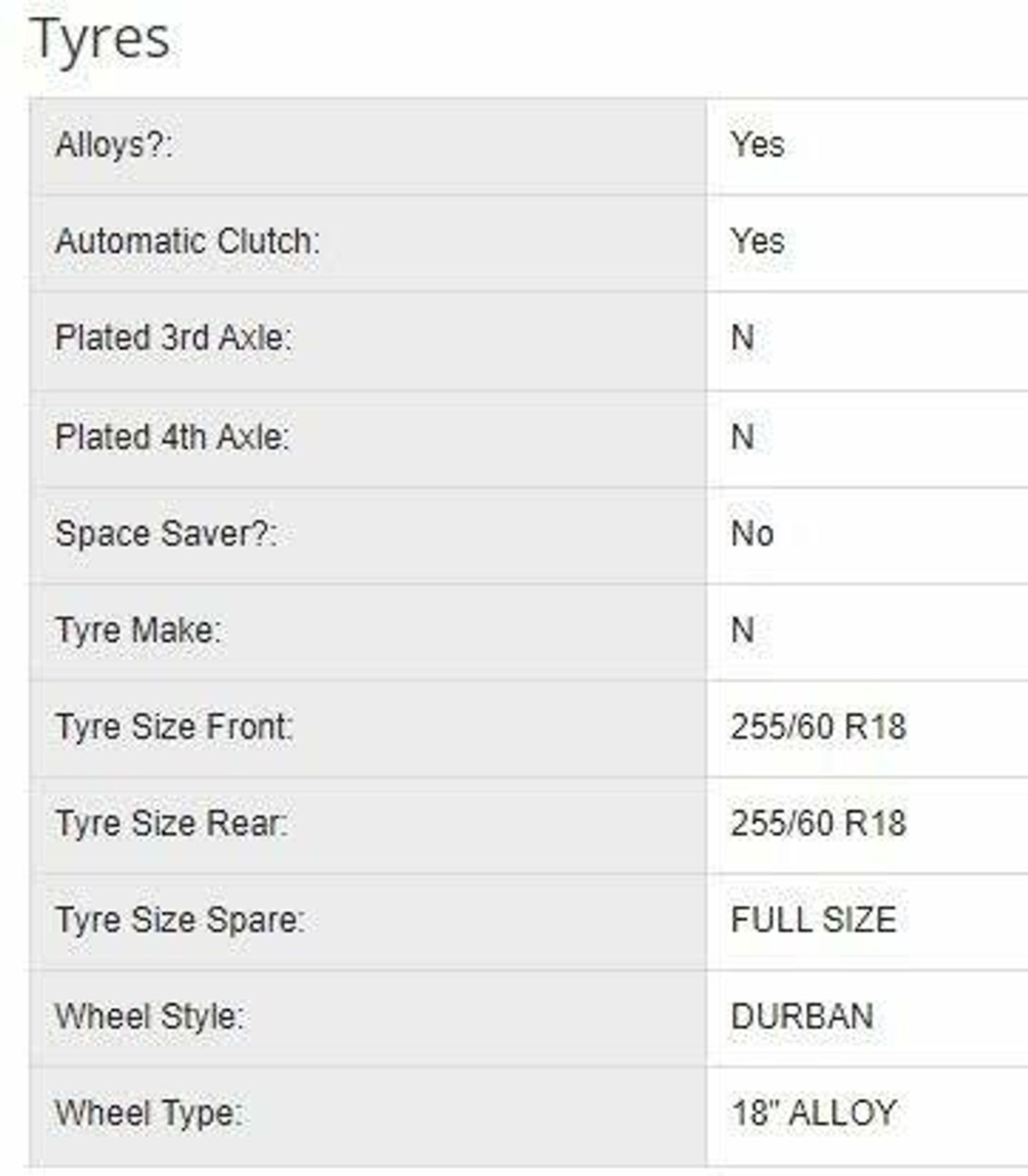Click the front tyre size 255/60 R18
Image resolution: width=1028 pixels, height=1176 pixels.
818,727
